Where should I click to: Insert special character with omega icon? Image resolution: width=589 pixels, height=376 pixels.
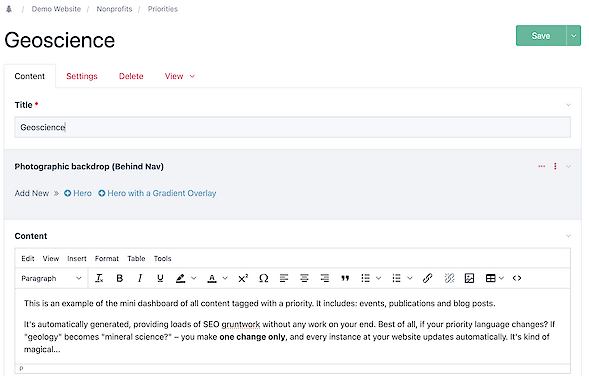pyautogui.click(x=264, y=278)
